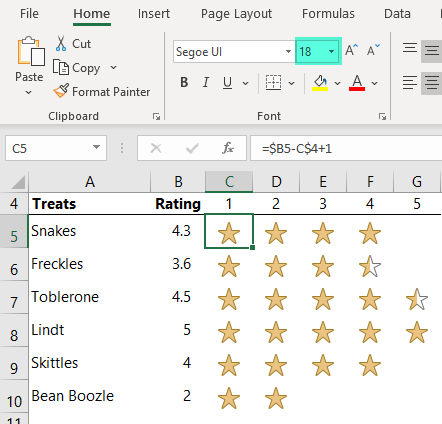Click the Name Box showing C5
The height and width of the screenshot is (424, 442).
(56, 148)
